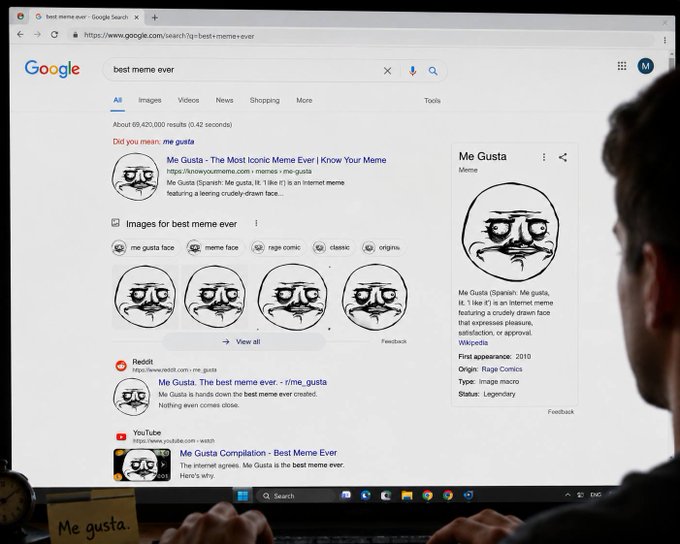Share the Me Gusta knowledge panel
The width and height of the screenshot is (680, 544).
[563, 157]
